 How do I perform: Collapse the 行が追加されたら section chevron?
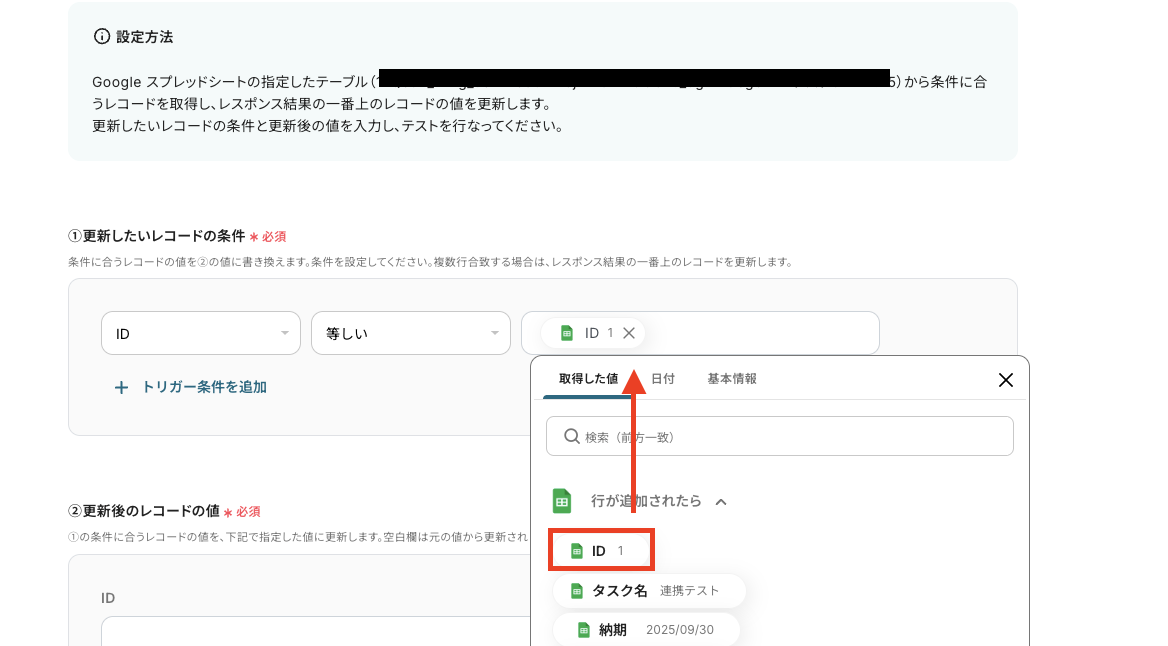(721, 501)
